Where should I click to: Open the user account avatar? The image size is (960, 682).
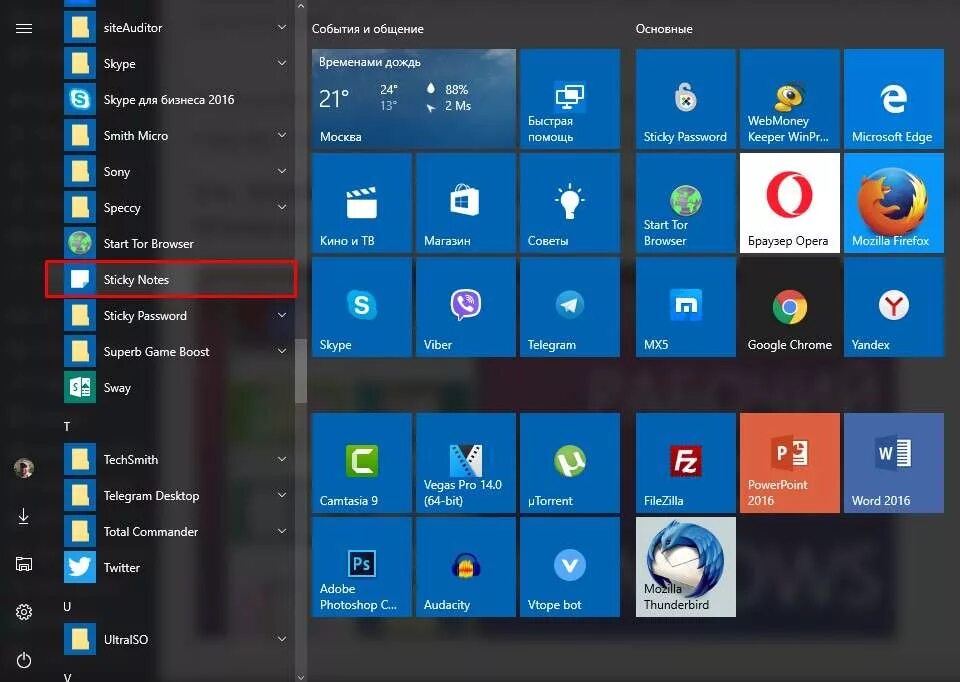pos(24,468)
